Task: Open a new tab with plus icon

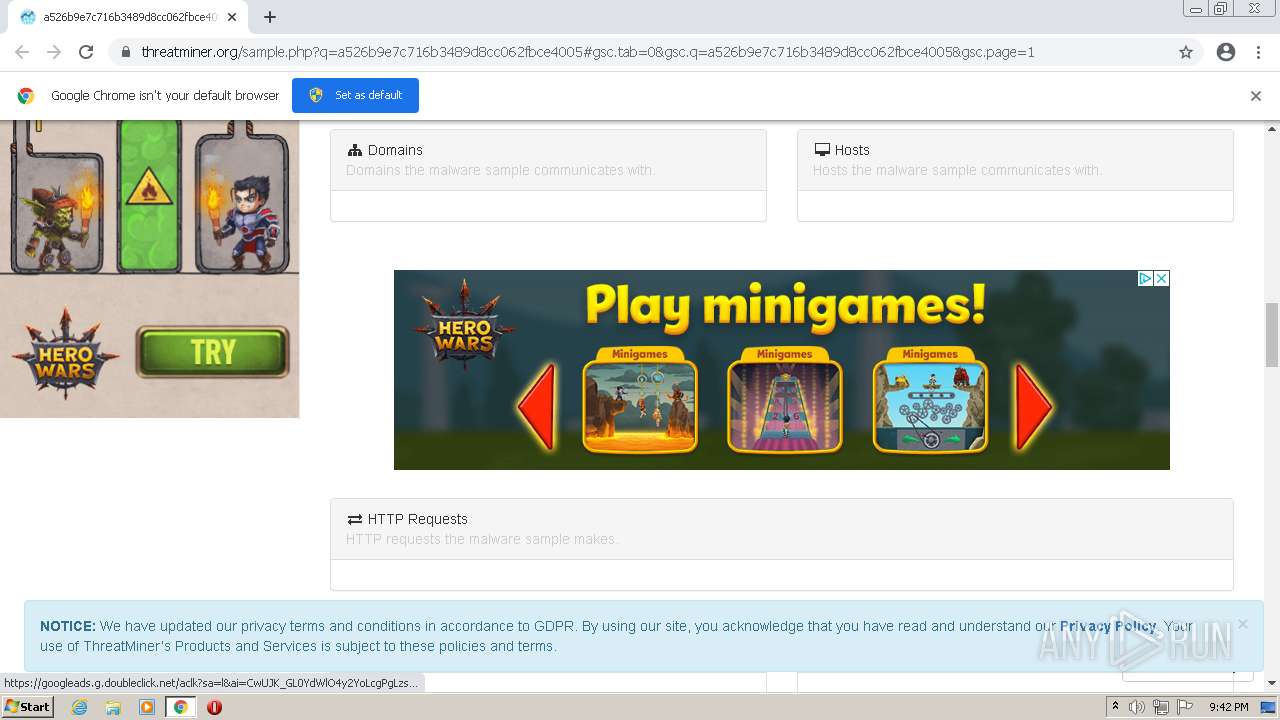Action: click(270, 17)
